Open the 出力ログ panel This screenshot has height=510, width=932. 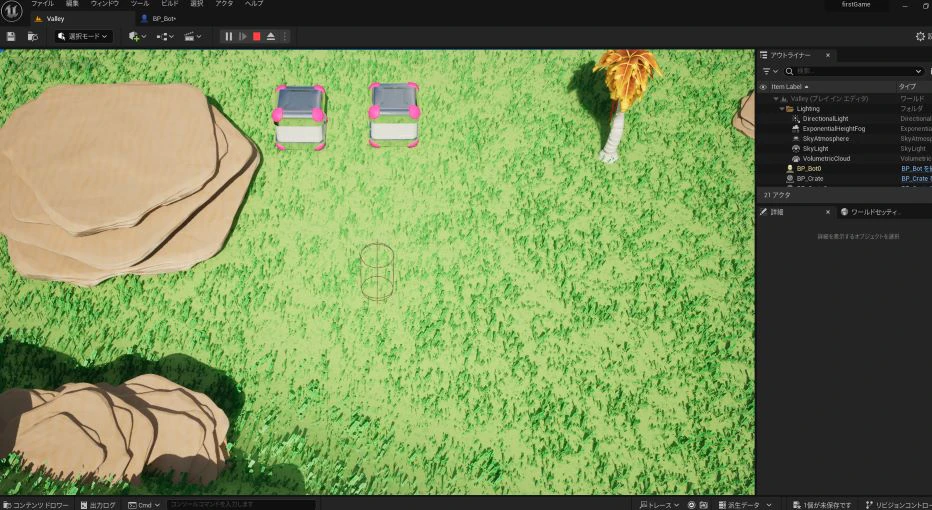click(98, 505)
